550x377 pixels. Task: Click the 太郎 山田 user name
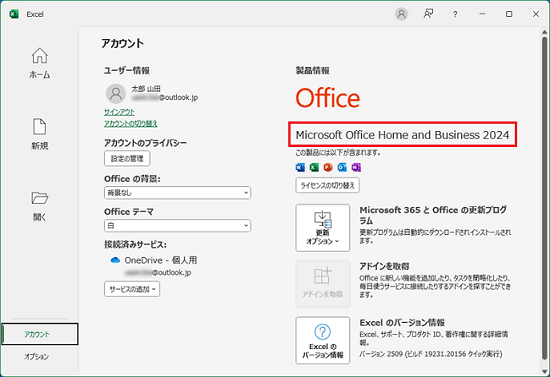coord(146,89)
